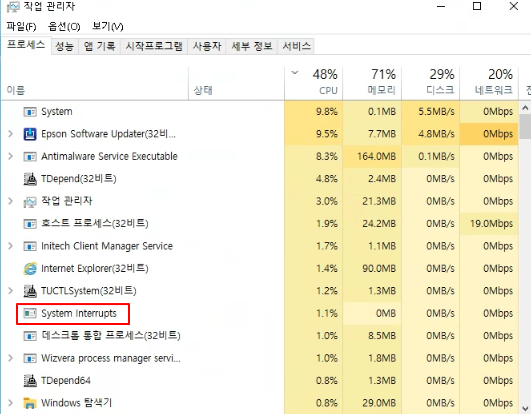Click the 데스크톱 통합 프로세스 icon
This screenshot has width=531, height=414.
(30, 336)
